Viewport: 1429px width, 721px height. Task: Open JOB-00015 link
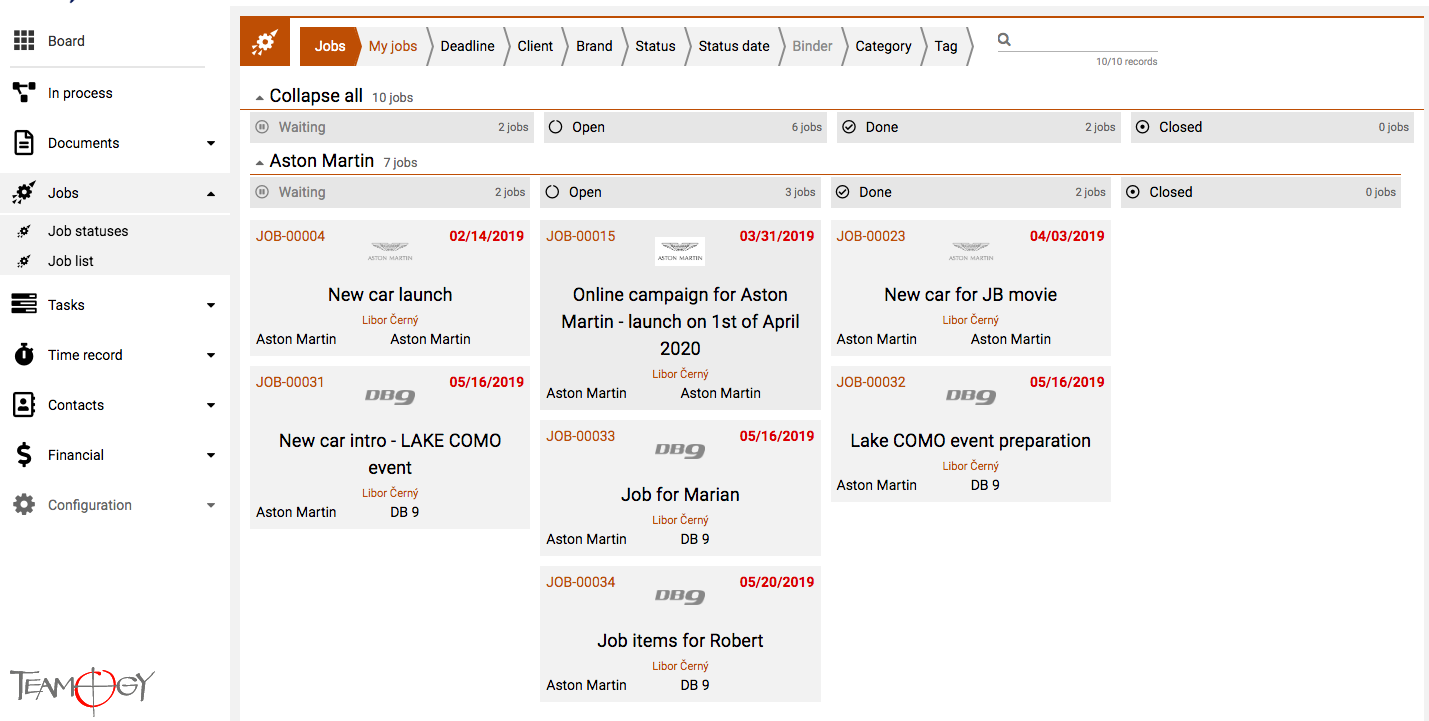[580, 236]
